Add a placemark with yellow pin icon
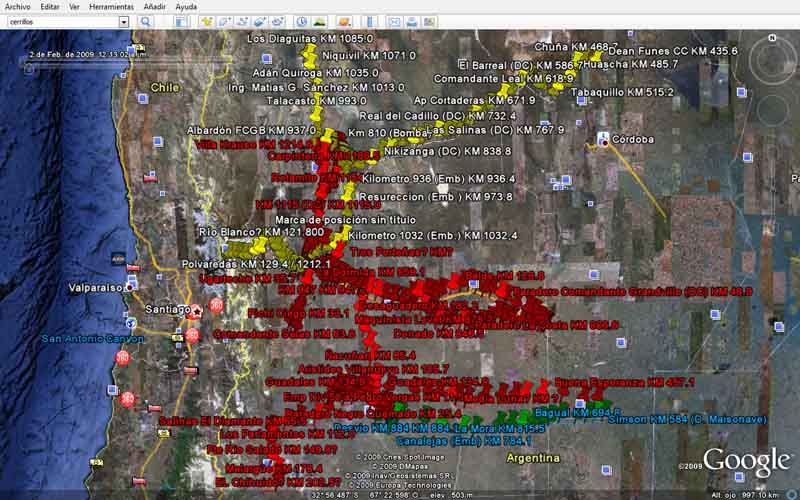Screen dimensions: 800x500 [207, 21]
